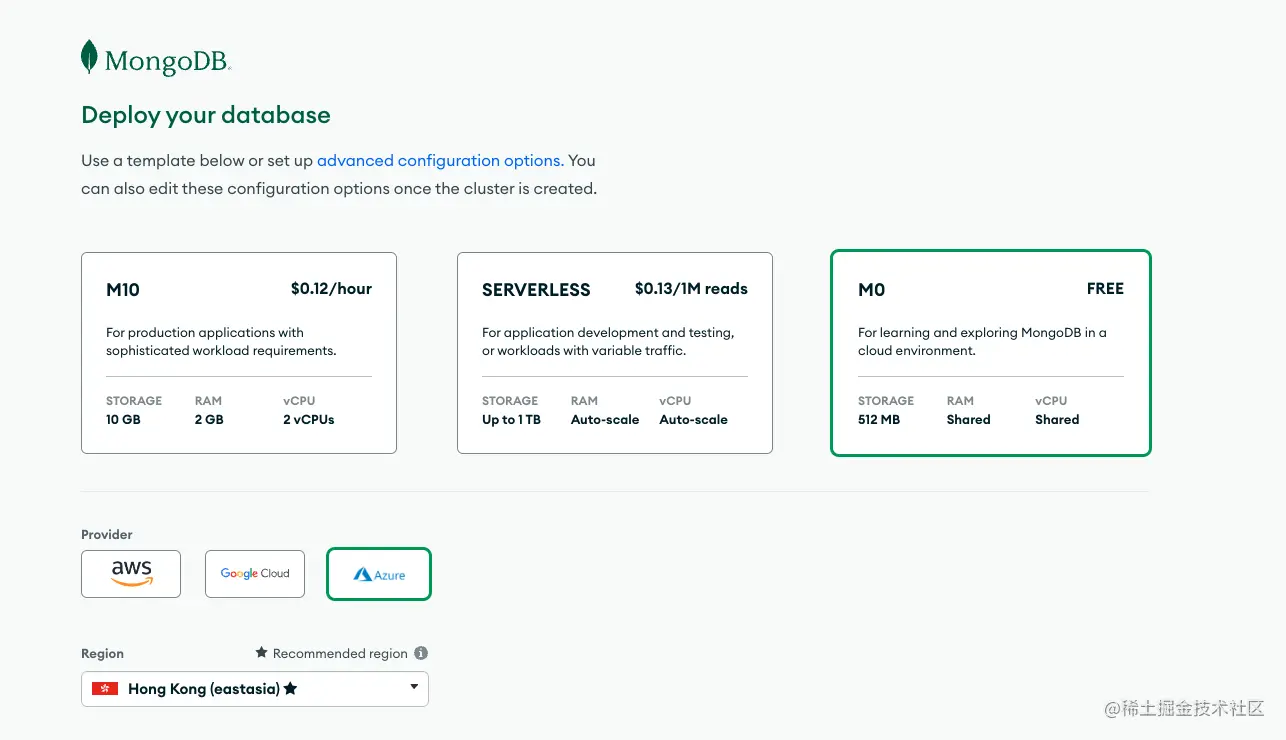Image resolution: width=1286 pixels, height=740 pixels.
Task: Click the 10 GB storage value
Action: [x=123, y=420]
